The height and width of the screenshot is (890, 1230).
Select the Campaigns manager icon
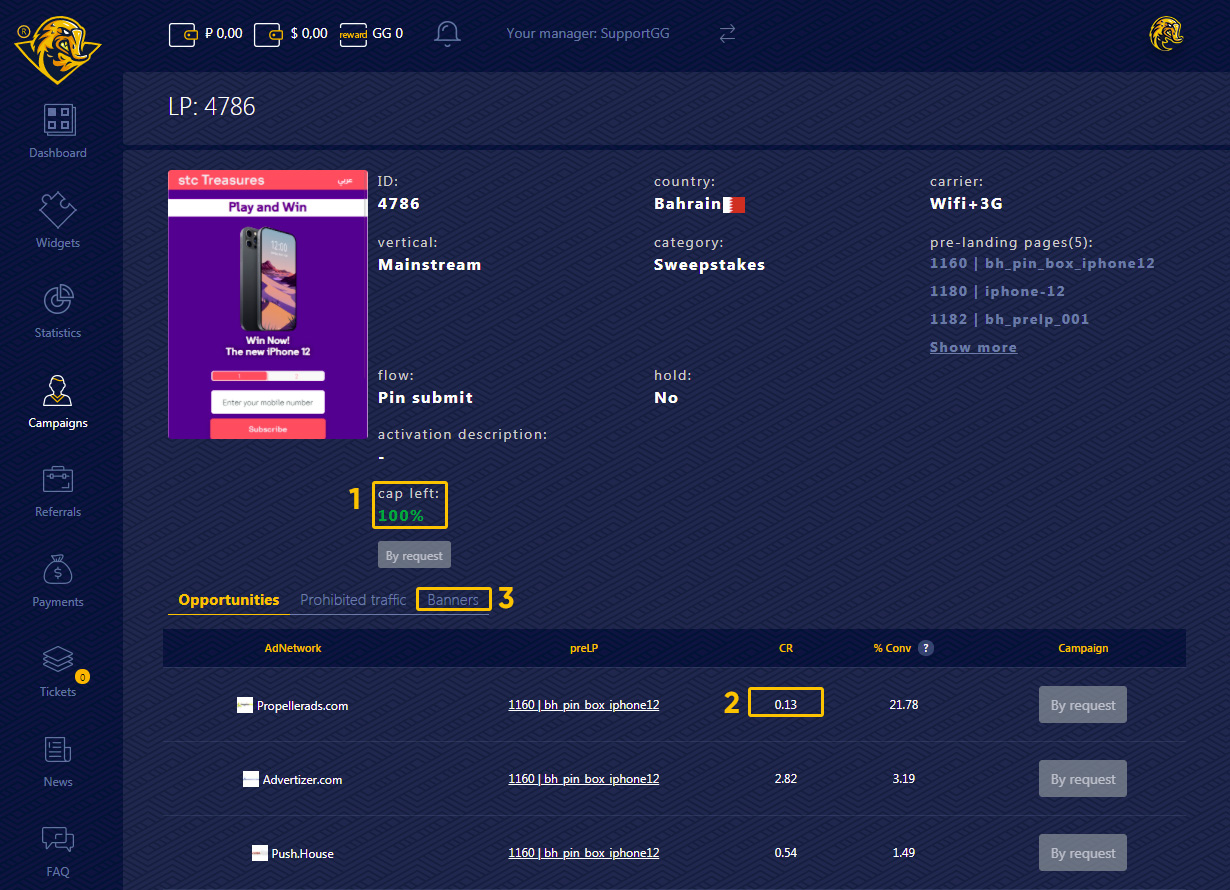[58, 390]
